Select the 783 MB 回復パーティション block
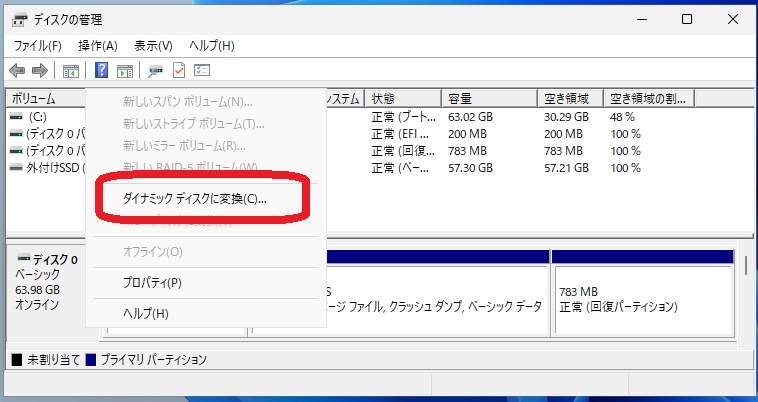 (x=643, y=292)
